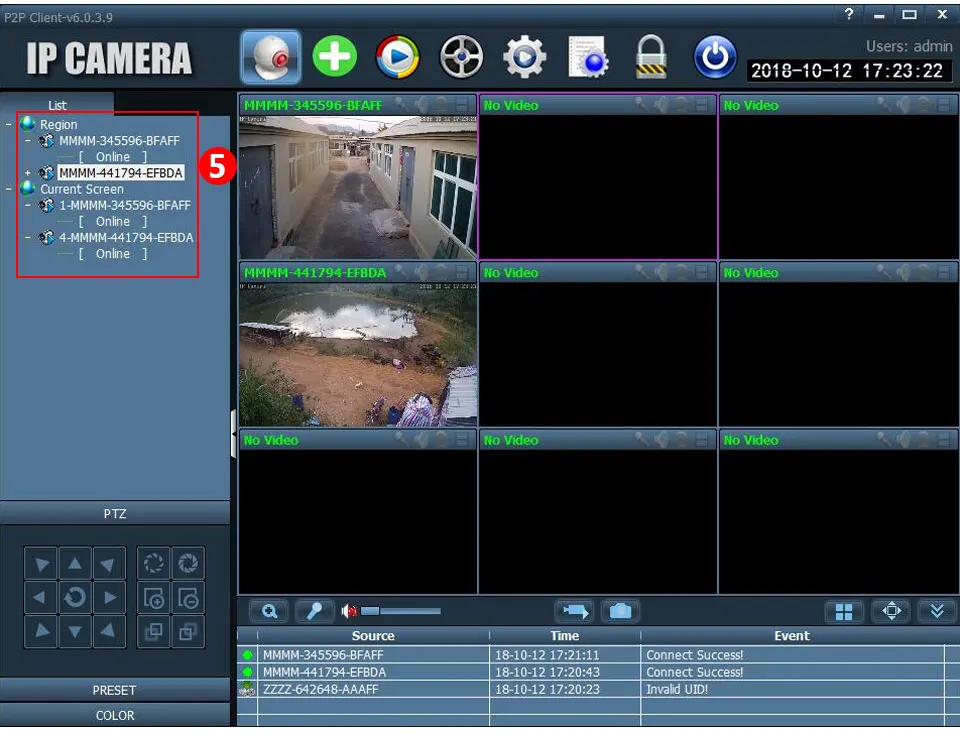
Task: Open the live view webcam icon
Action: pos(271,57)
